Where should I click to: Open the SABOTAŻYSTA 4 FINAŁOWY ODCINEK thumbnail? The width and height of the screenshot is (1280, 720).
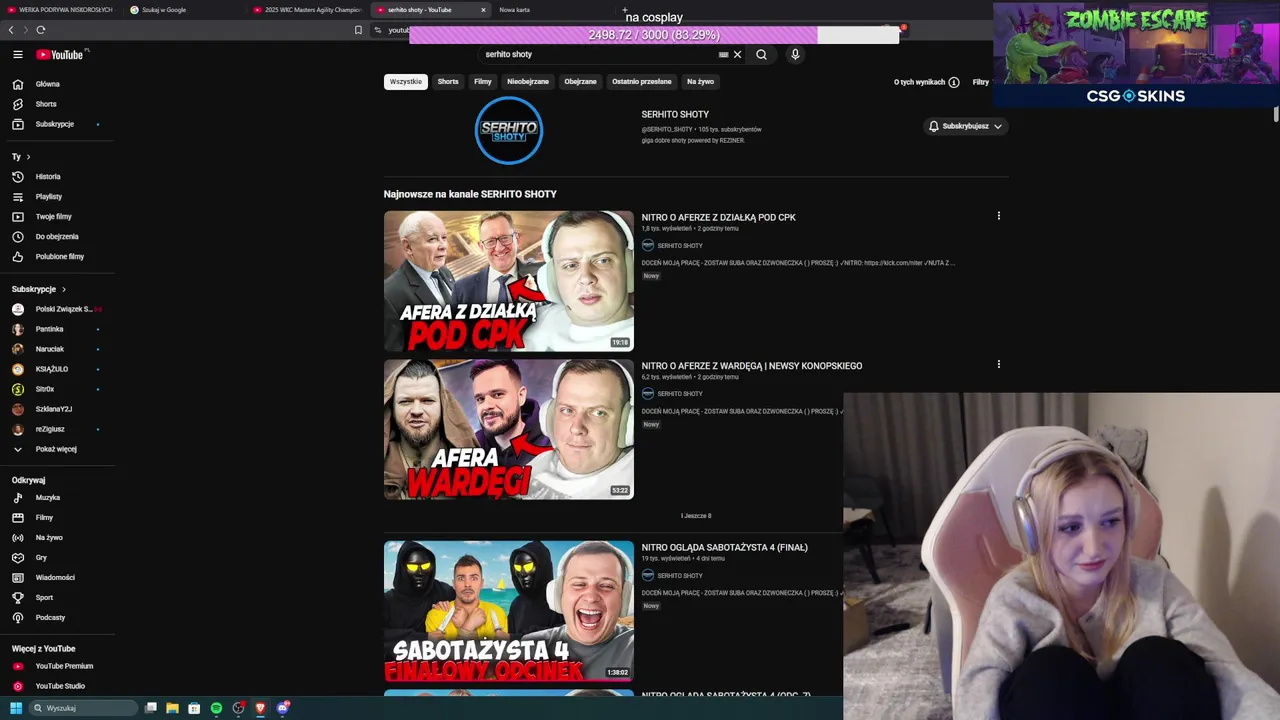pos(509,611)
